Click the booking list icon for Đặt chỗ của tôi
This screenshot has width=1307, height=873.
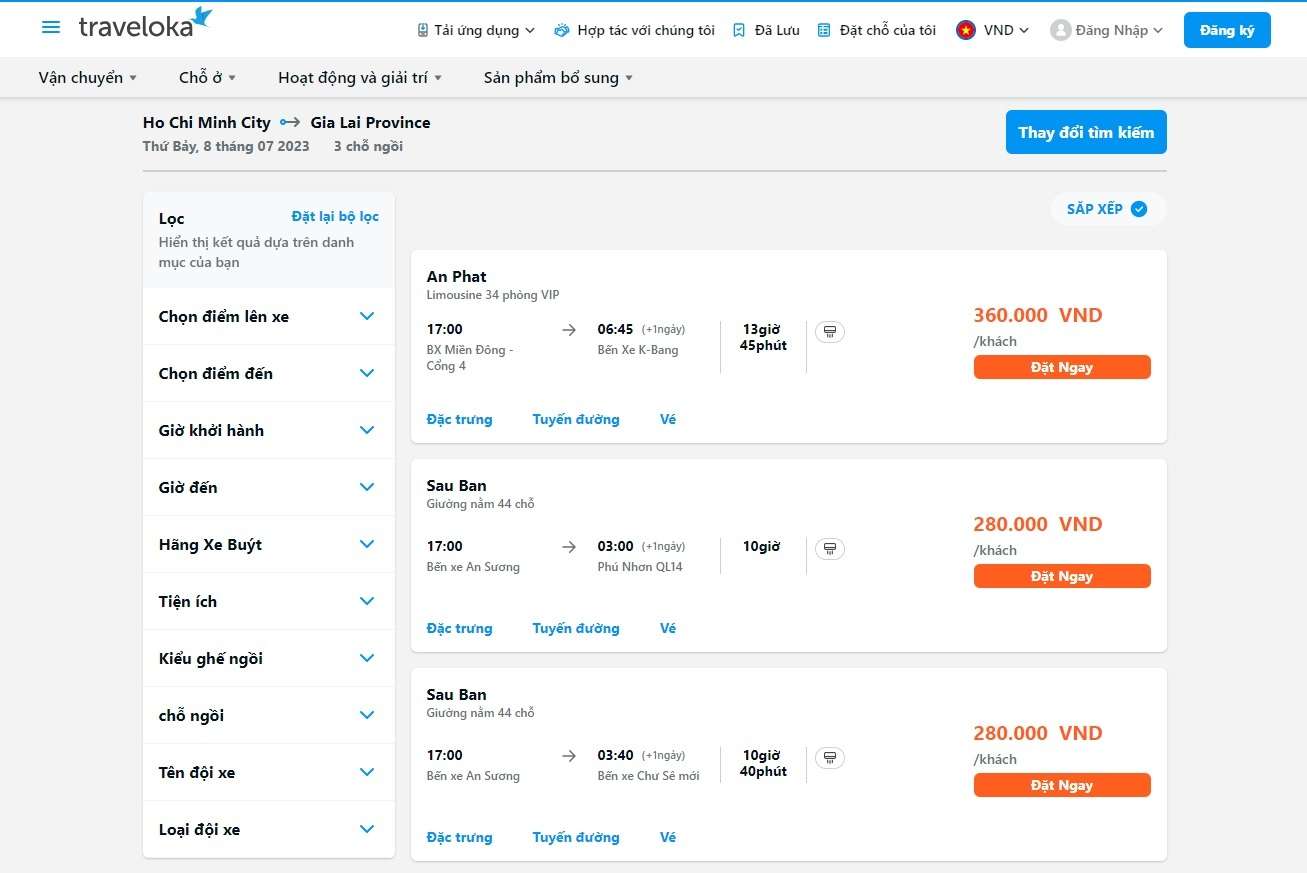pyautogui.click(x=824, y=30)
